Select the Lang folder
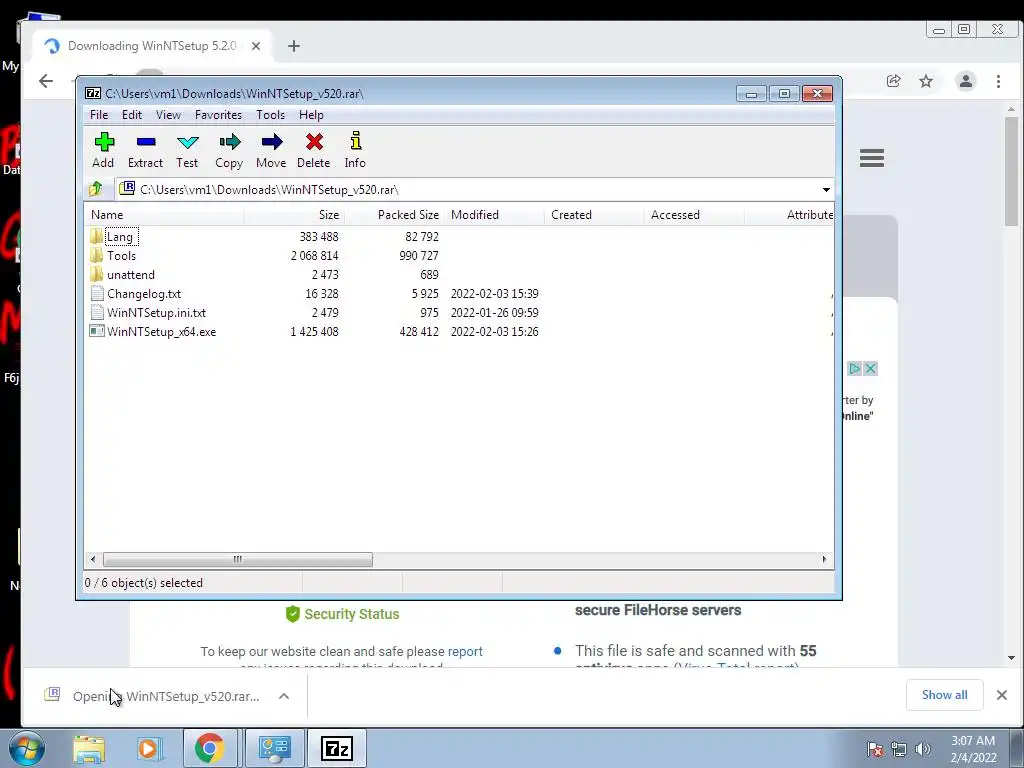The width and height of the screenshot is (1024, 768). tap(120, 236)
